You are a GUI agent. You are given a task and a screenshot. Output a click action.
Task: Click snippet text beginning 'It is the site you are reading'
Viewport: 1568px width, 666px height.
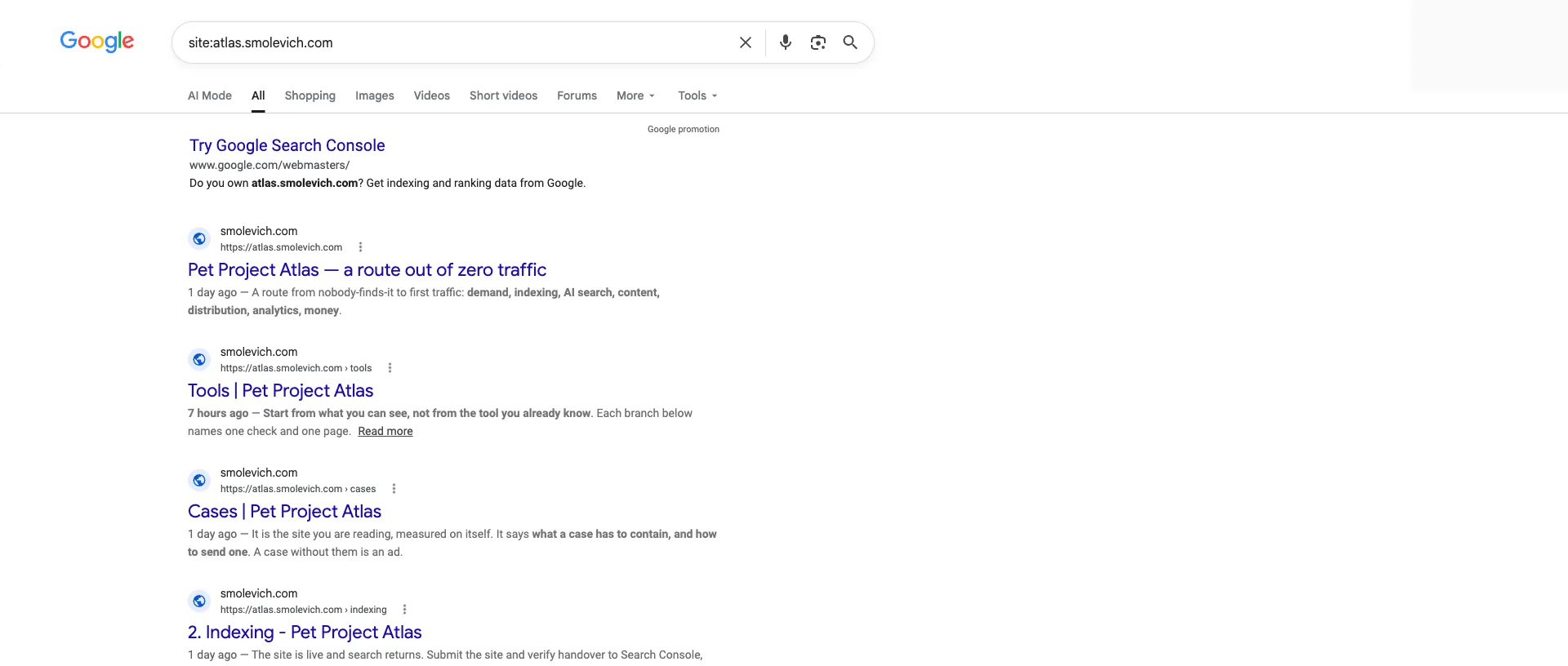(x=452, y=543)
